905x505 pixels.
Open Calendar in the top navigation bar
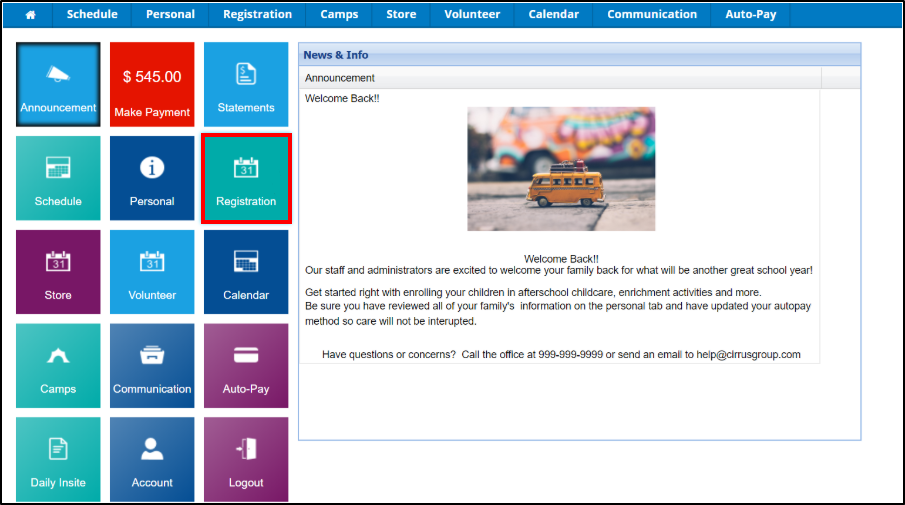tap(554, 14)
